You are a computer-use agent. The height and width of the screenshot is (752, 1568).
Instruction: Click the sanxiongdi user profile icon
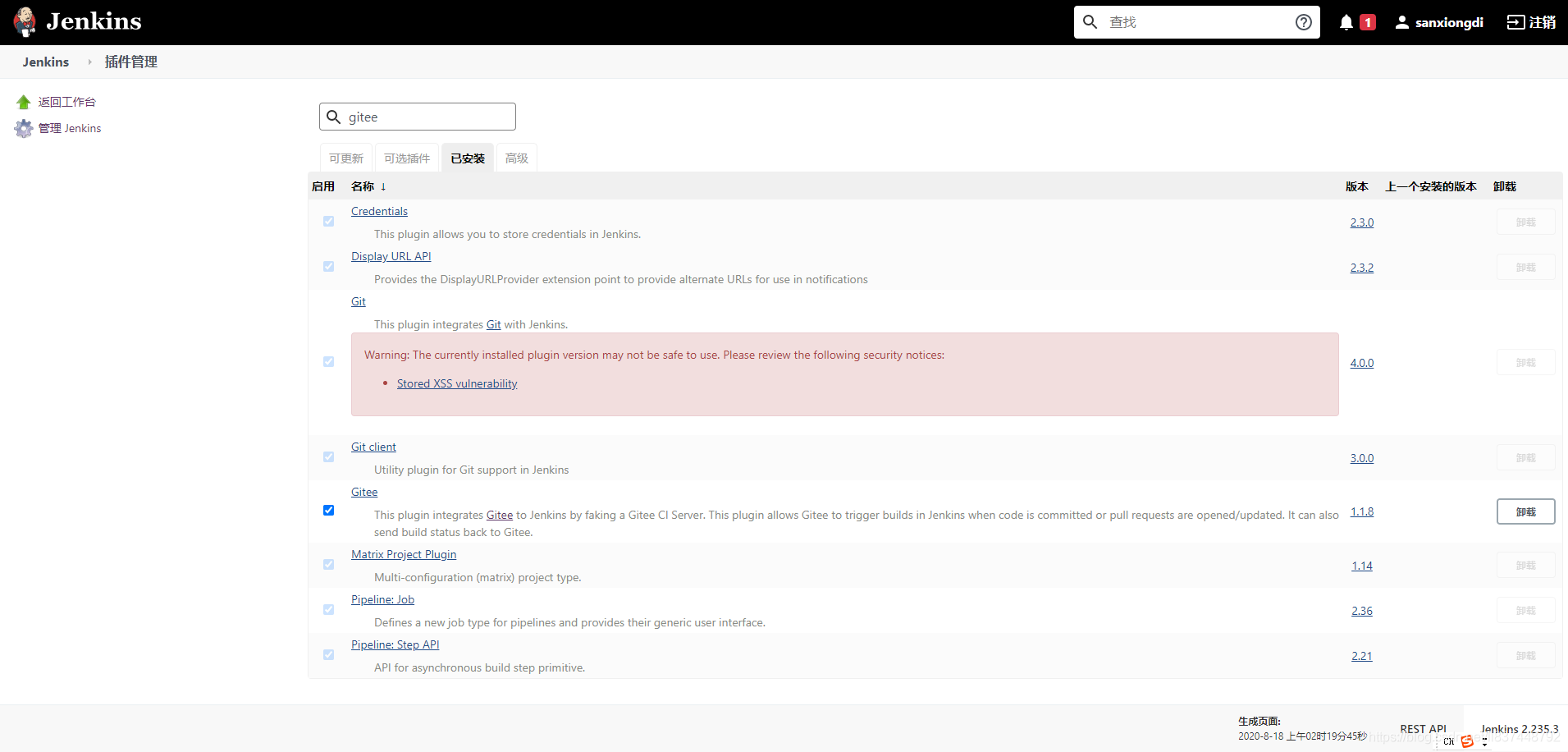1404,21
